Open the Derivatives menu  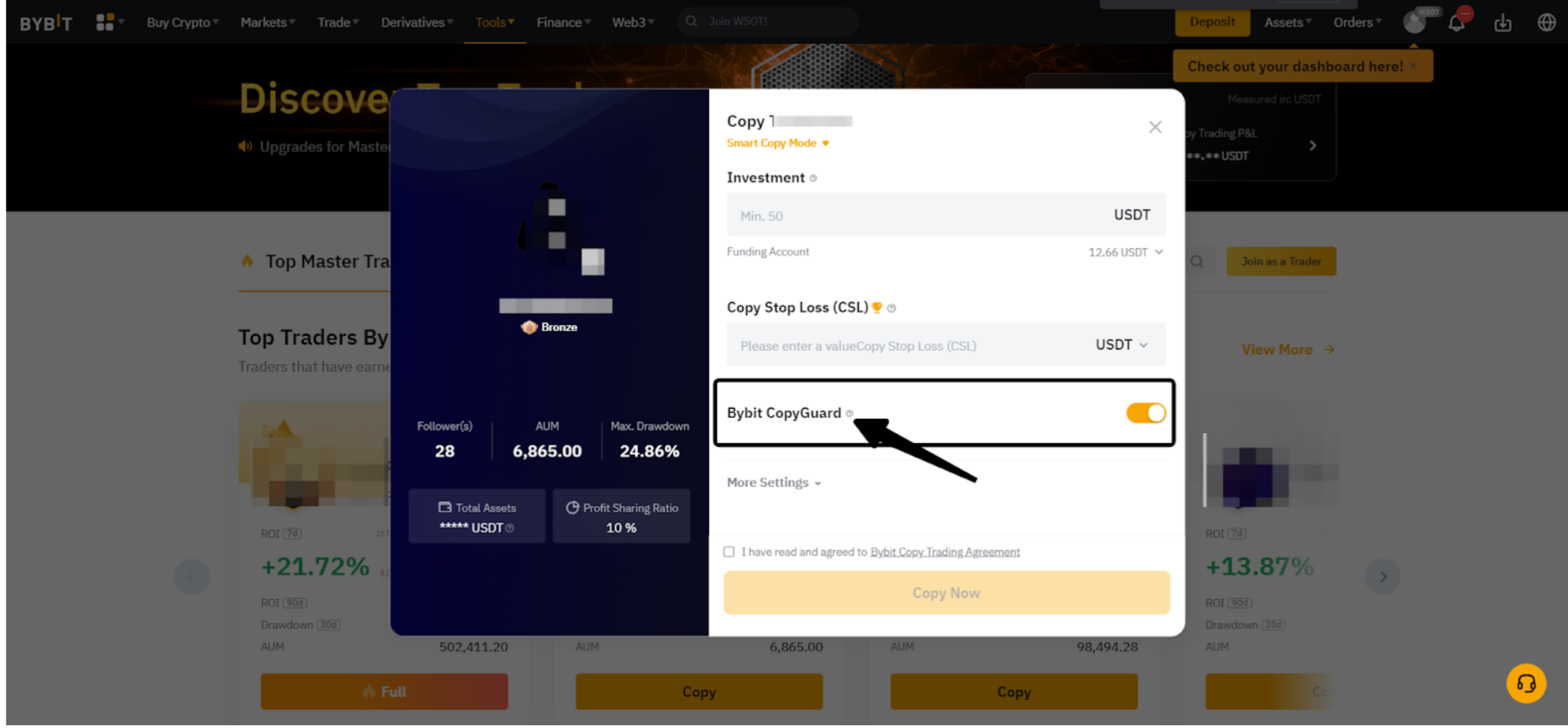coord(417,22)
